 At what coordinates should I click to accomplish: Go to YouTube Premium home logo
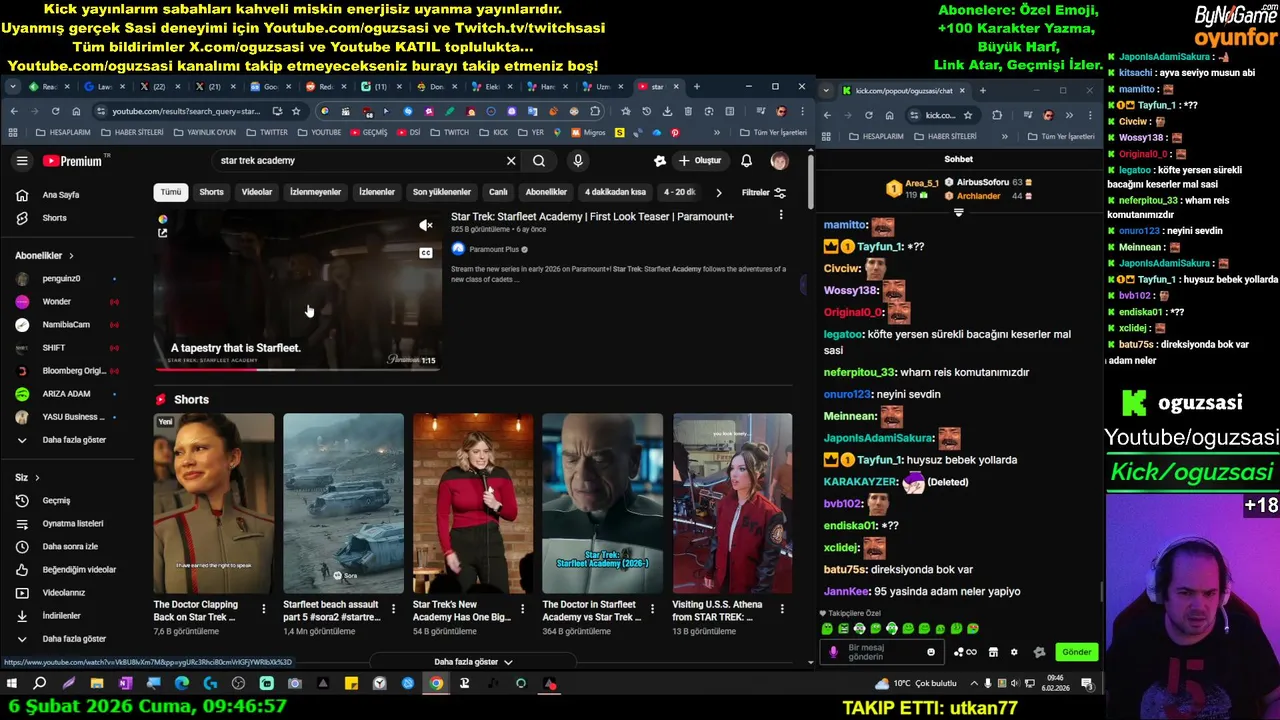click(x=72, y=161)
